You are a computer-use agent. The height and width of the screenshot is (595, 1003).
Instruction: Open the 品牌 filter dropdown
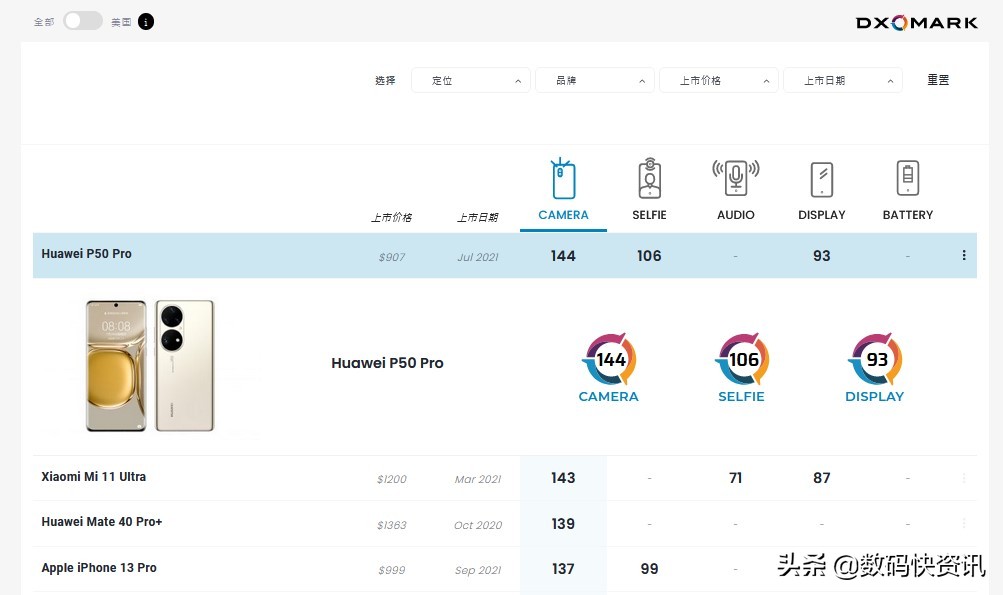click(x=594, y=80)
